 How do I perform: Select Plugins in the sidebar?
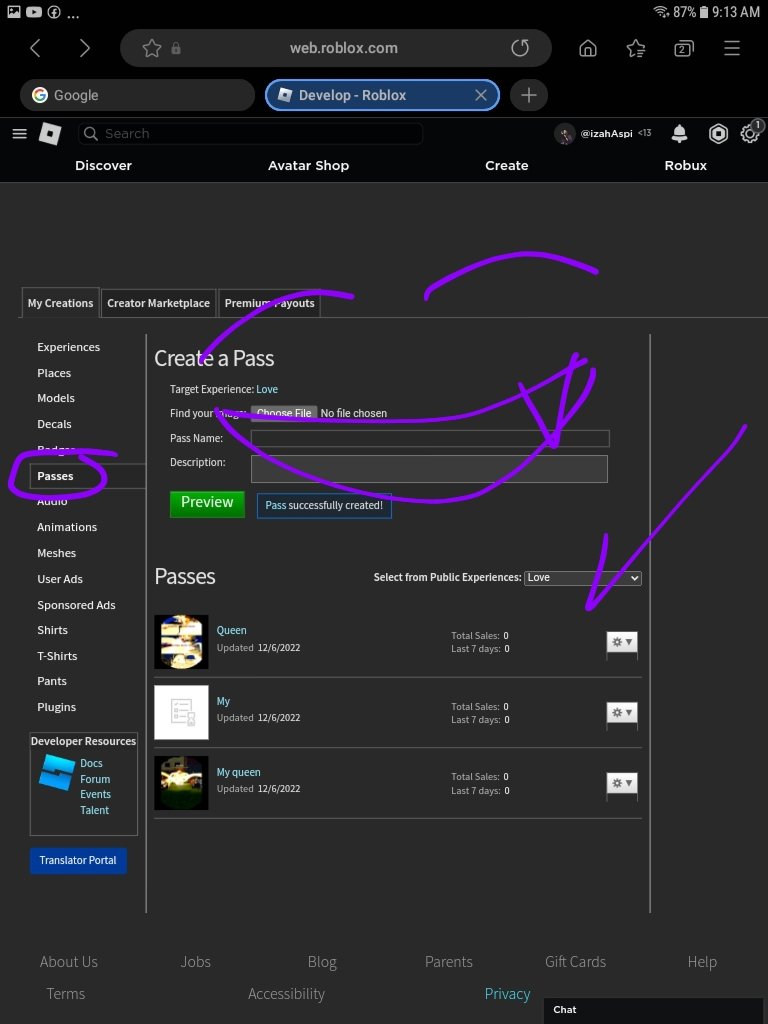pyautogui.click(x=57, y=707)
